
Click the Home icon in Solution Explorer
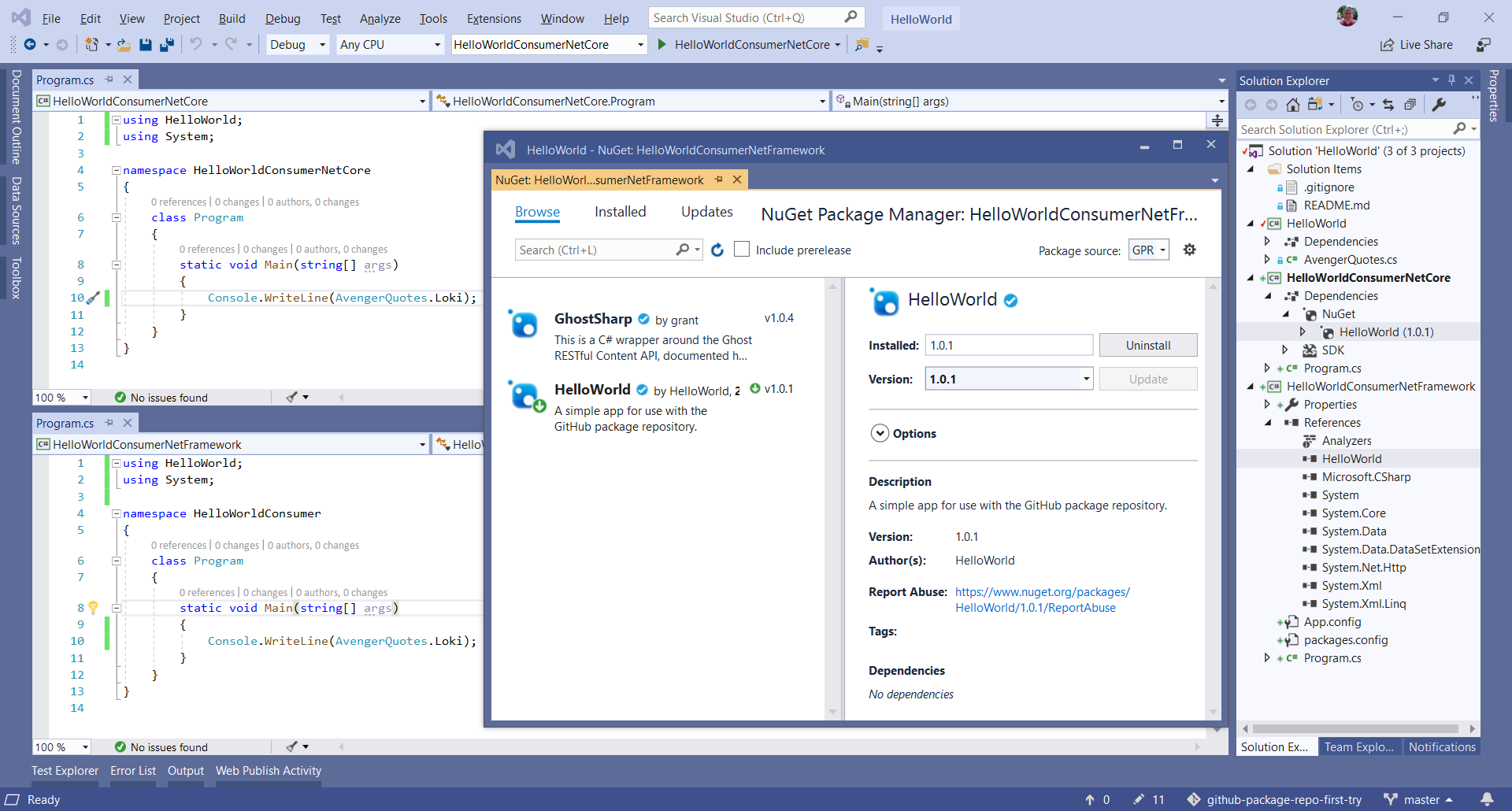click(x=1292, y=105)
